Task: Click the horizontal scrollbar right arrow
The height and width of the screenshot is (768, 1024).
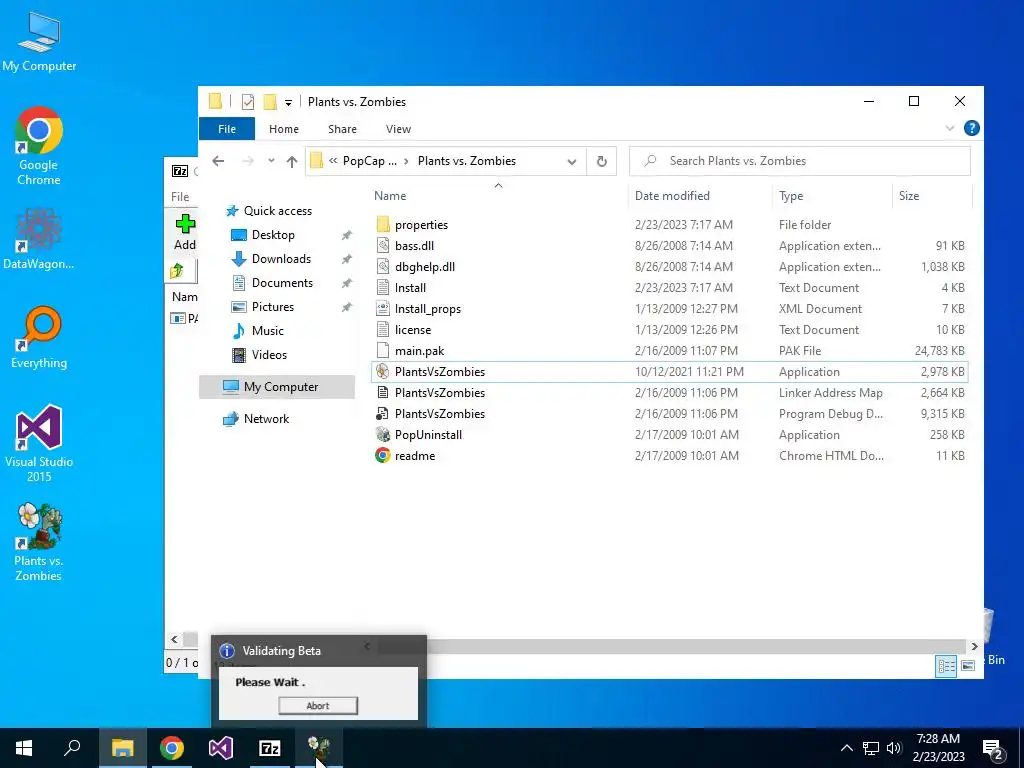Action: 974,647
